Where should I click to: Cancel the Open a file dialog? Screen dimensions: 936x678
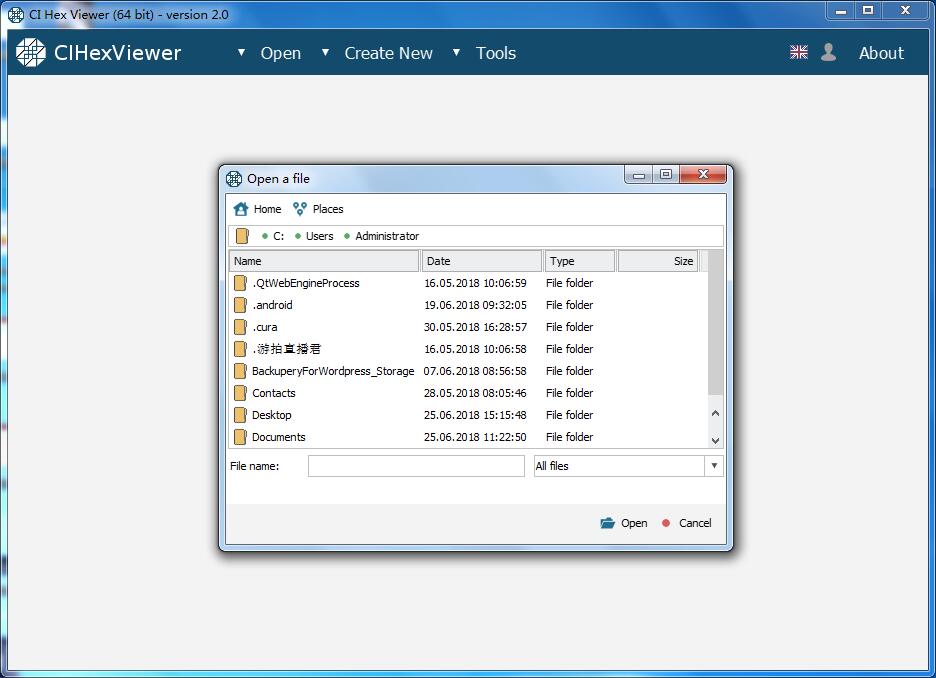point(695,523)
